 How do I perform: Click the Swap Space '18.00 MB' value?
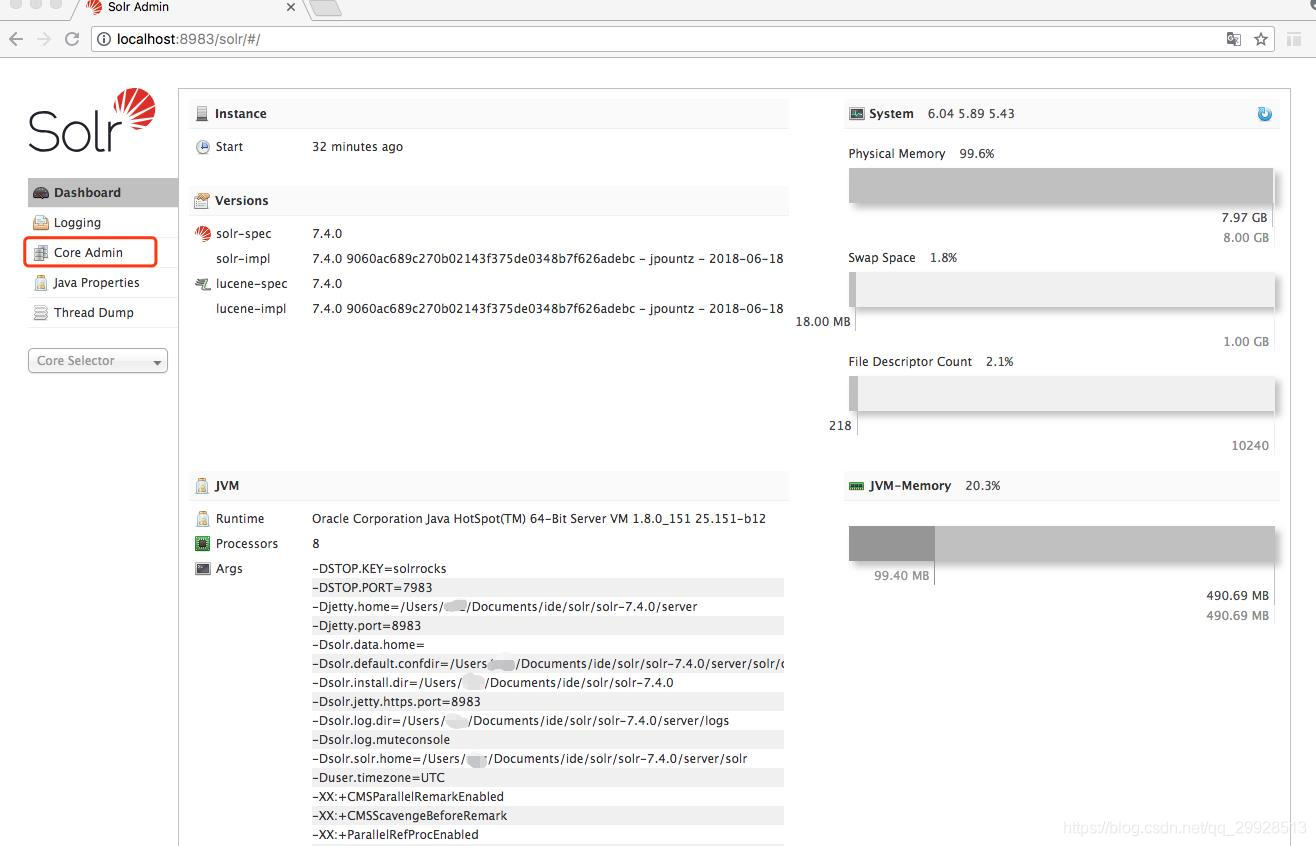tap(823, 321)
